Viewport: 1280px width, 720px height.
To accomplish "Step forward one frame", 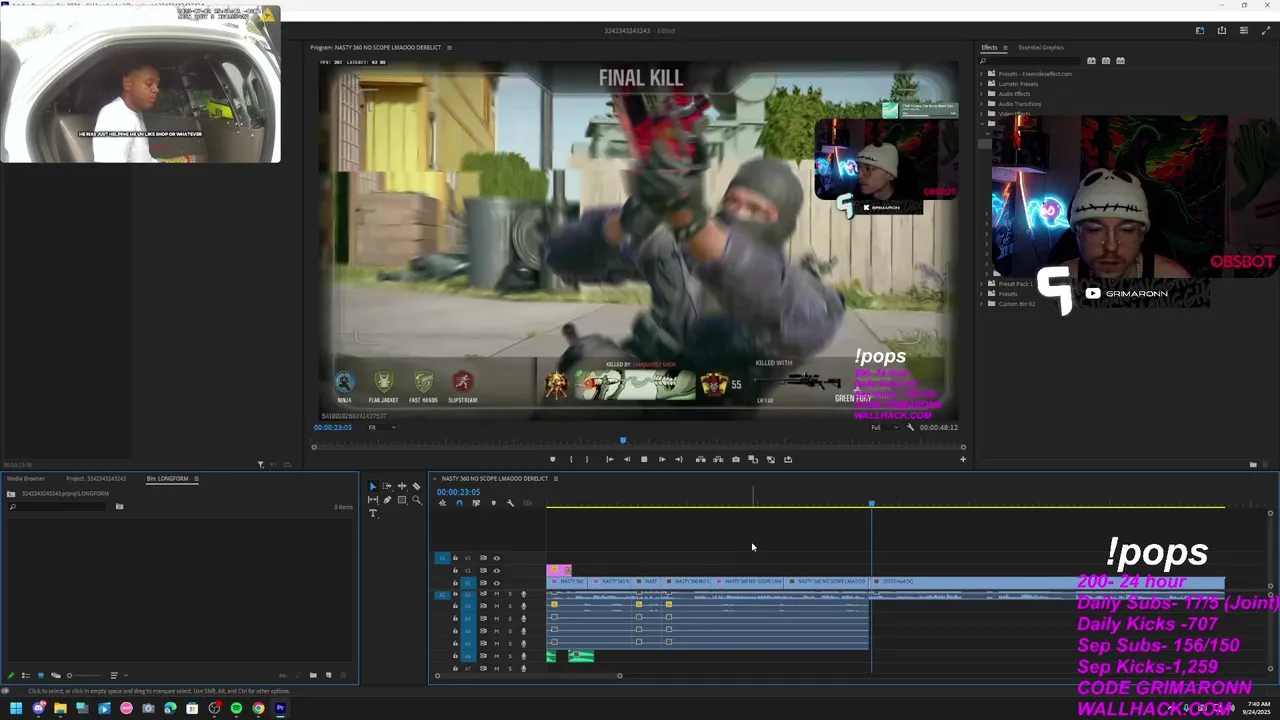I will click(662, 459).
